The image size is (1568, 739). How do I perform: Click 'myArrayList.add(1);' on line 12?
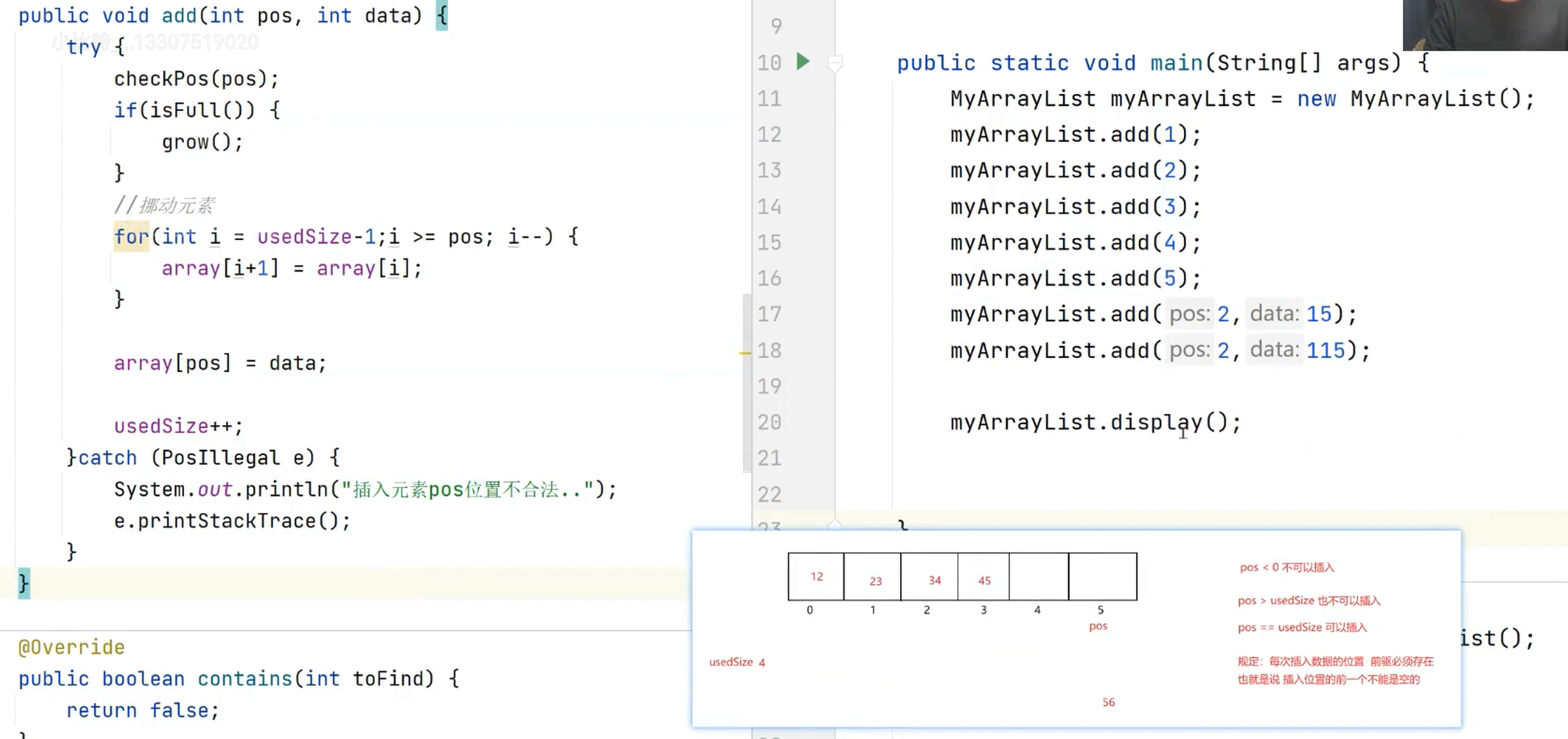tap(1076, 135)
